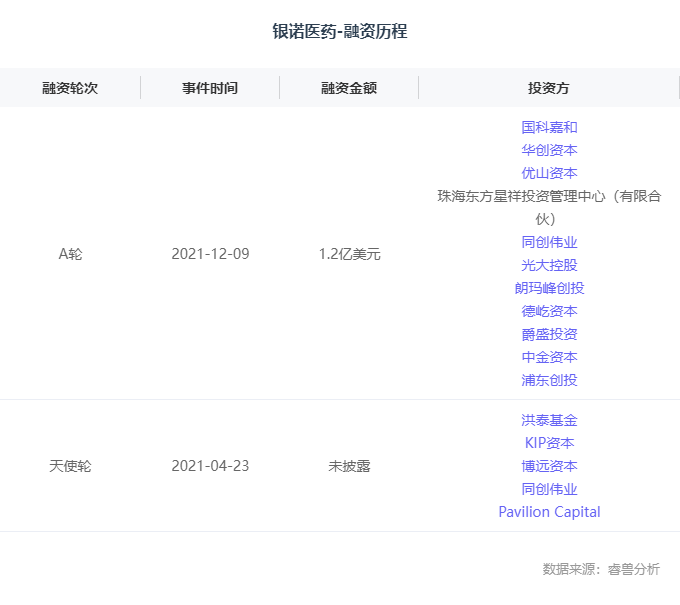Open the 国科嘉和 investor link
Image resolution: width=680 pixels, height=605 pixels.
(549, 128)
